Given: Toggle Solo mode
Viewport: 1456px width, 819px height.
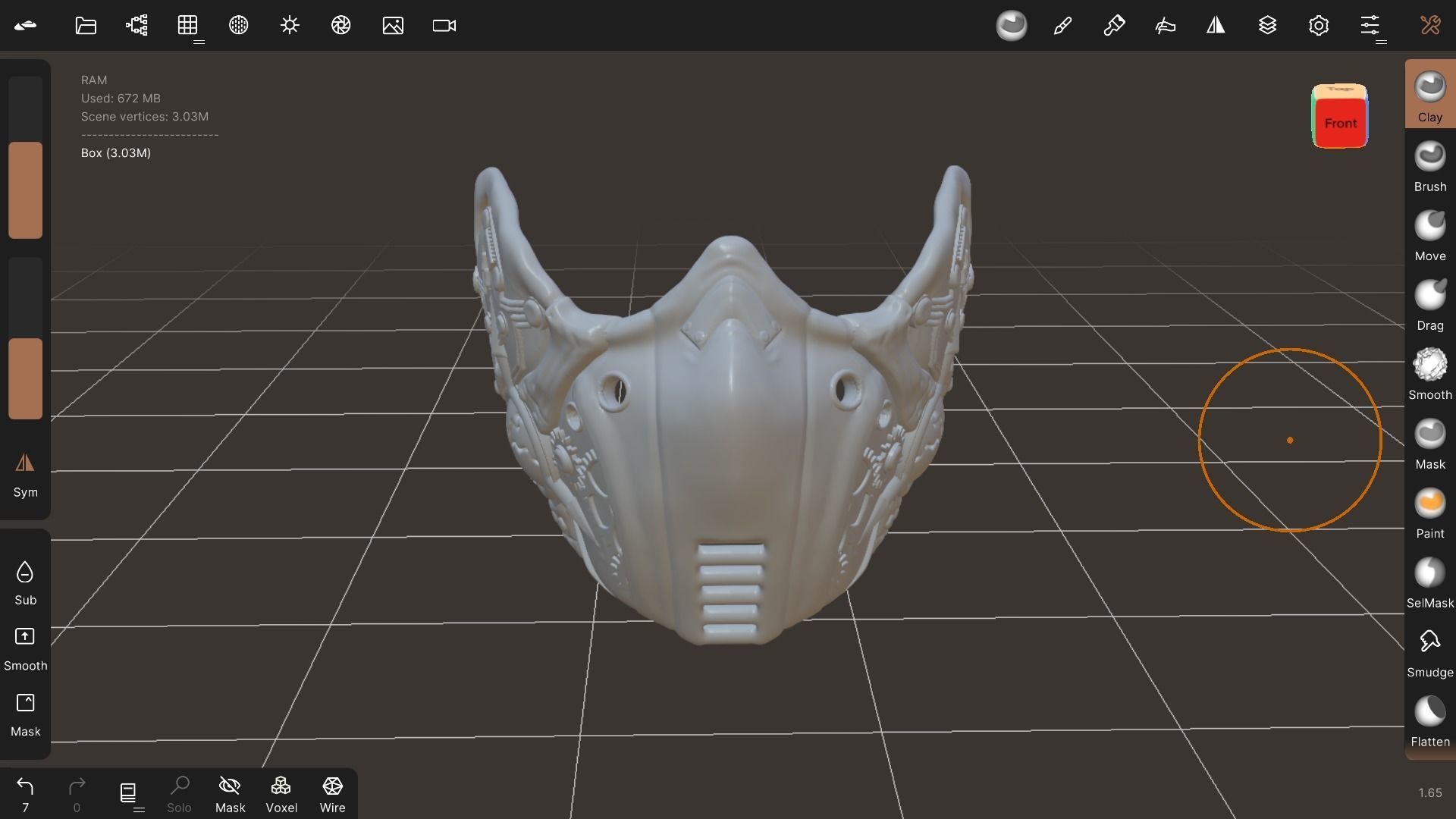Looking at the screenshot, I should click(x=179, y=794).
